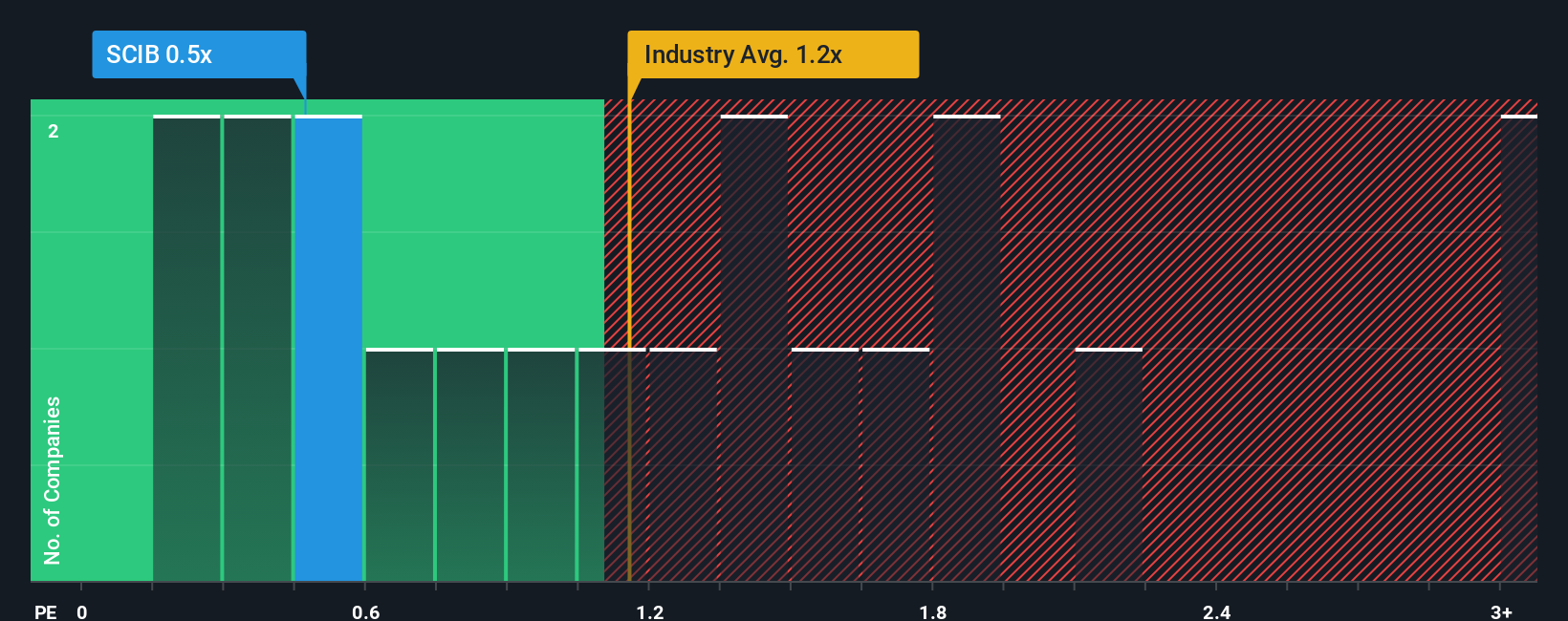Screen dimensions: 1568x621
Task: Click the 0.6 axis tick label
Action: [x=366, y=611]
